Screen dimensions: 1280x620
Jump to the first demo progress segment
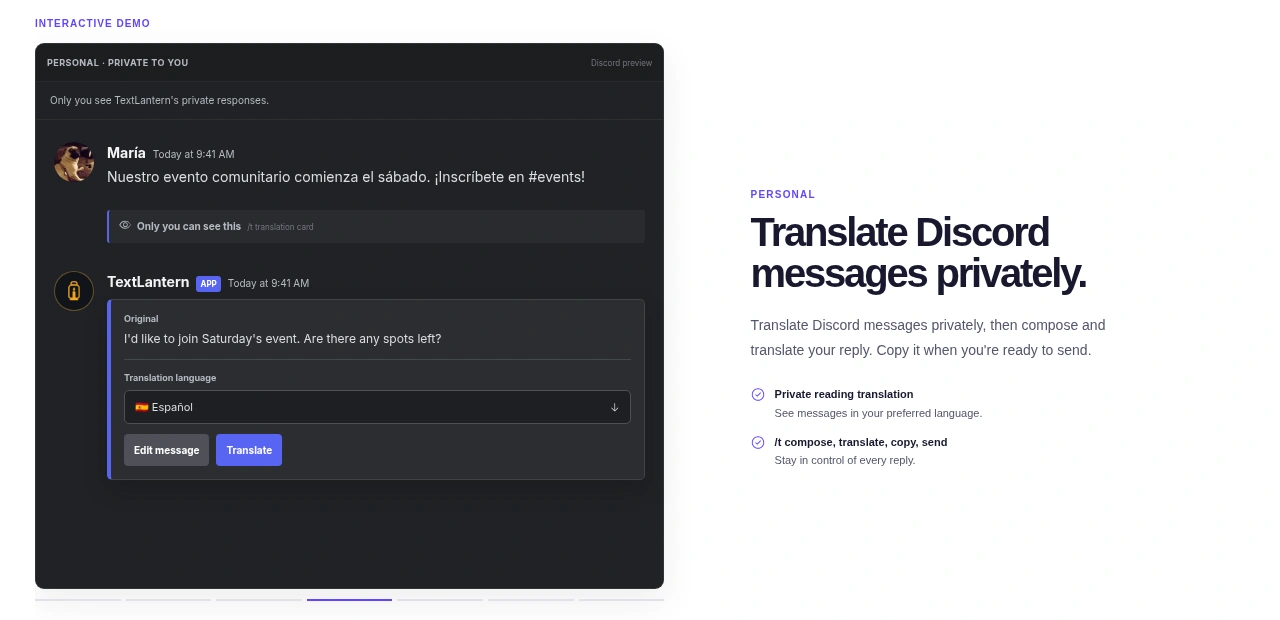tap(78, 600)
